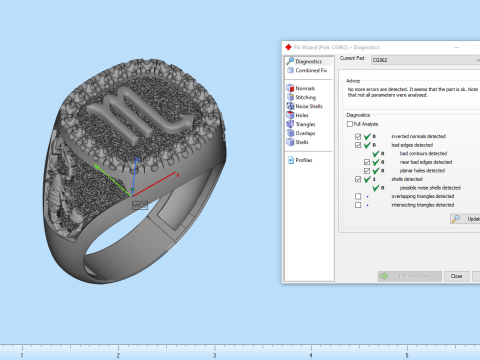Click the Follow Advice button

tap(410, 276)
